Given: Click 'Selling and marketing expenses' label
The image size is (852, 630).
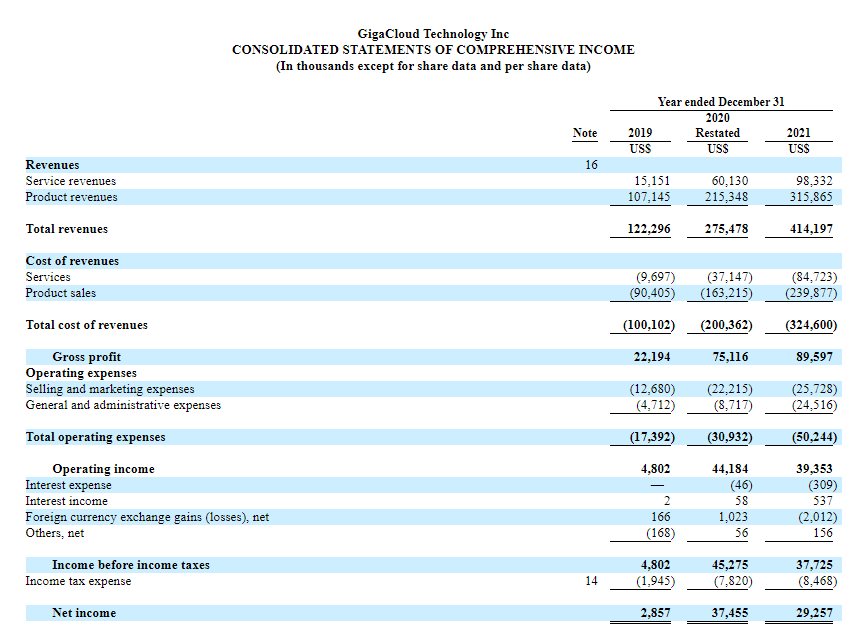Looking at the screenshot, I should 110,389.
